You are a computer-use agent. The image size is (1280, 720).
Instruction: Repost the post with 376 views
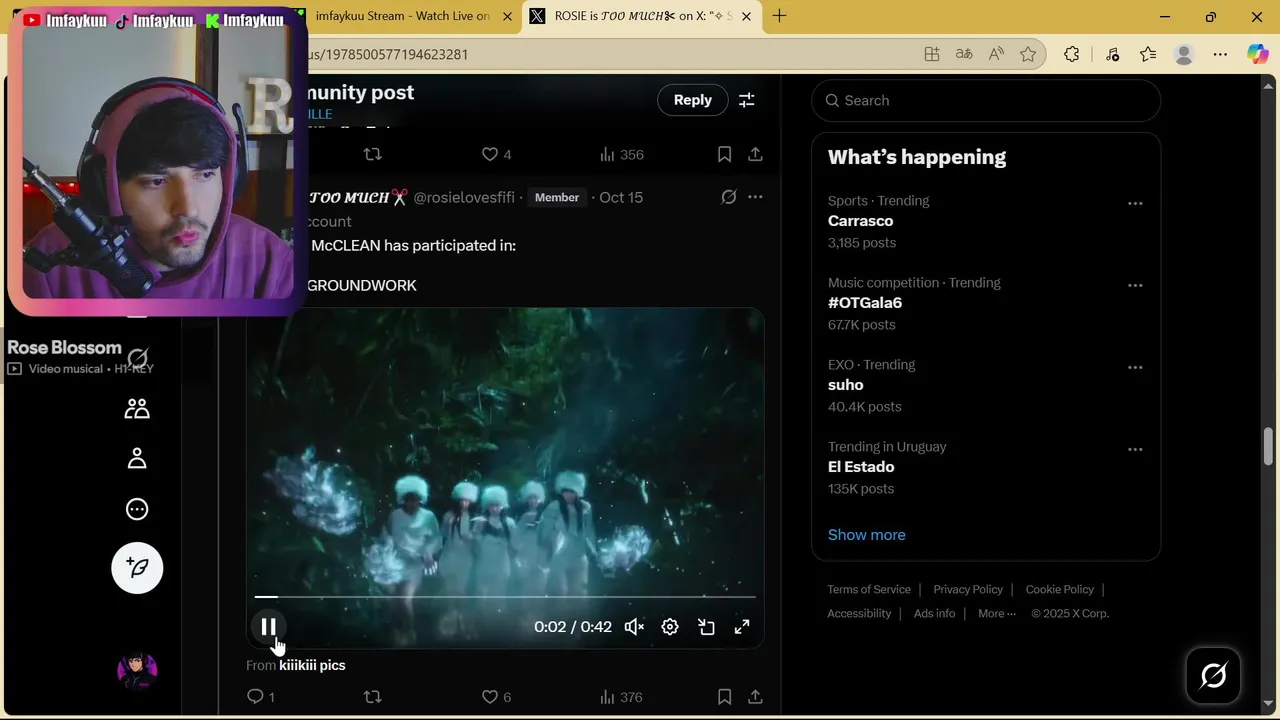point(373,697)
